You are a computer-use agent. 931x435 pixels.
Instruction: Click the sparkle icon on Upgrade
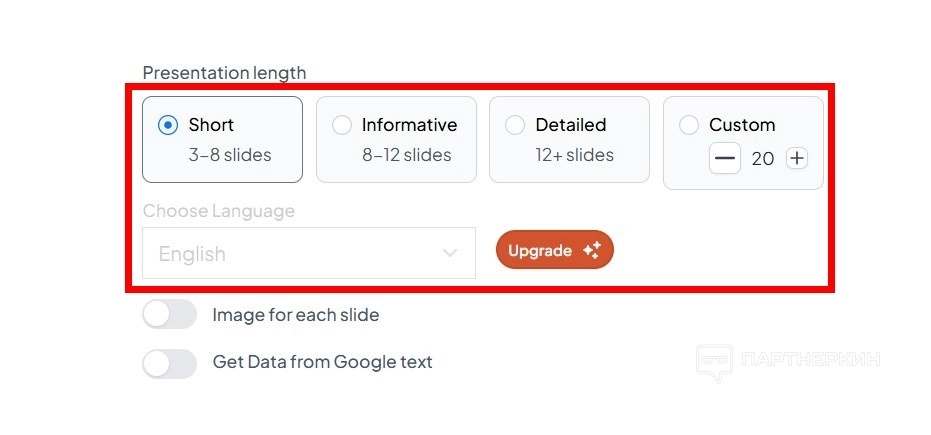591,250
